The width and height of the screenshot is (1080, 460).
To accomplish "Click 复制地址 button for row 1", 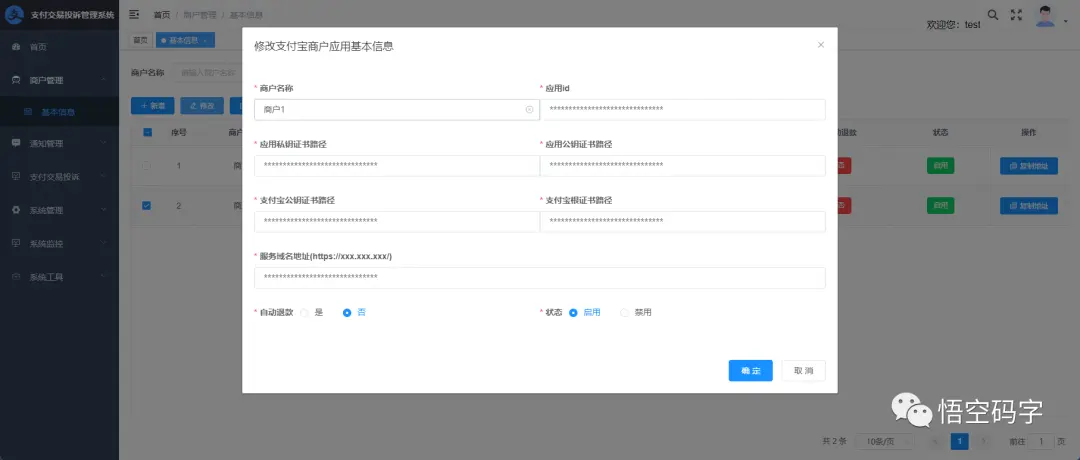I will (1028, 166).
